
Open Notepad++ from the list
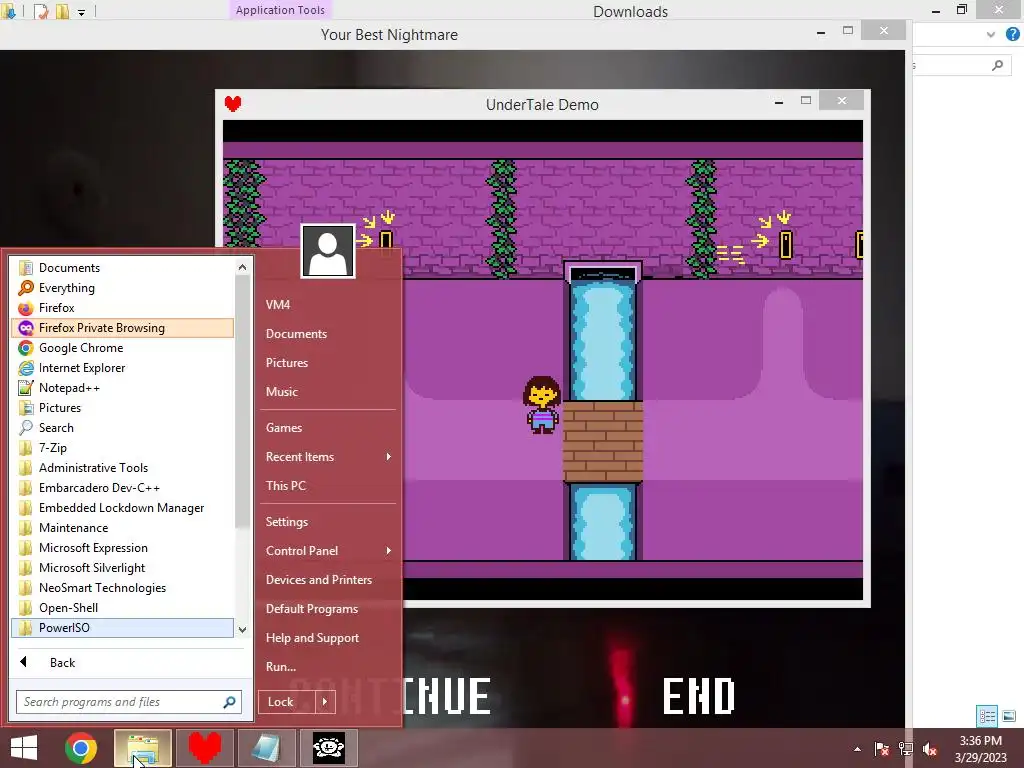123,388
